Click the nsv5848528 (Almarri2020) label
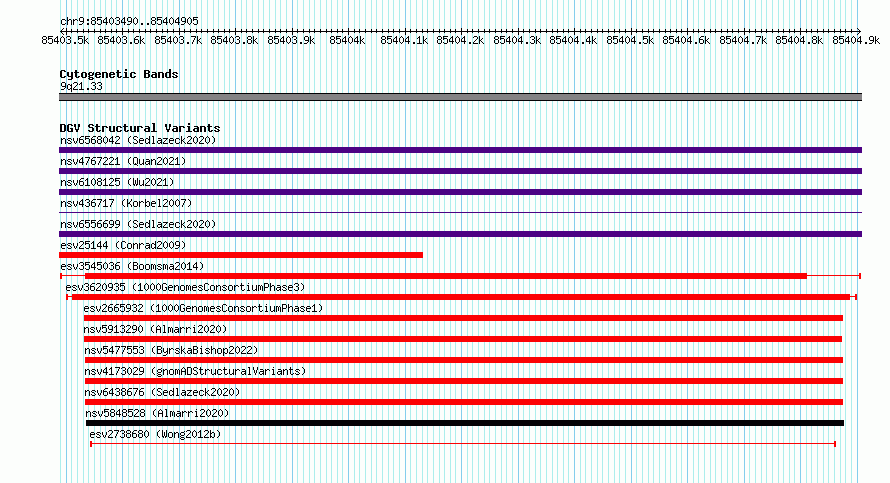Image resolution: width=890 pixels, height=483 pixels. click(157, 413)
